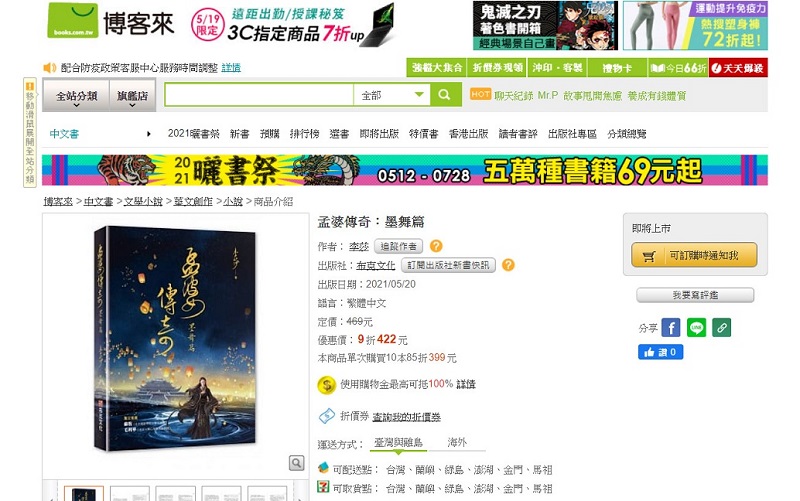This screenshot has height=501, width=800.
Task: Open 排行榜 in the navigation bar
Action: [x=304, y=134]
